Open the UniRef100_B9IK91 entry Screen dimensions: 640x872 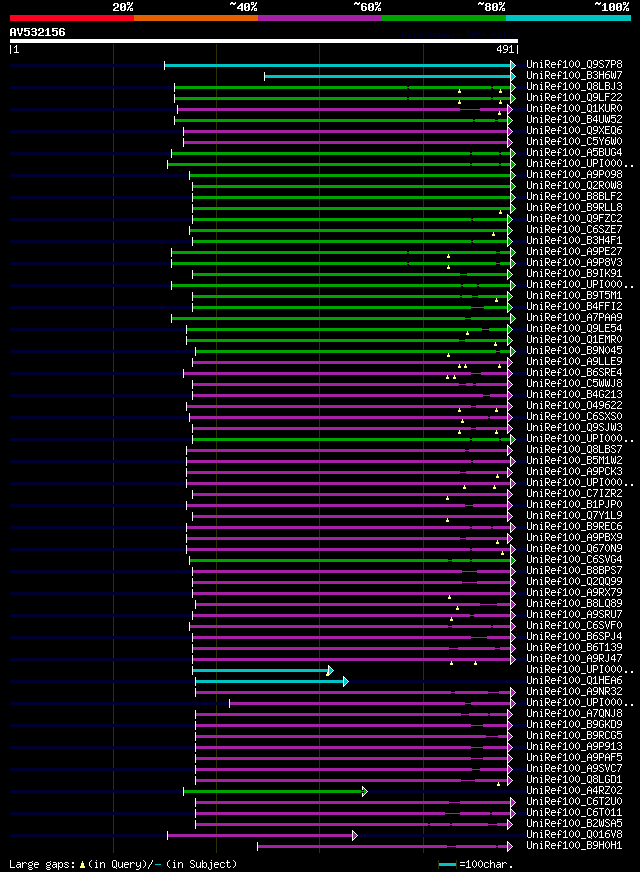pyautogui.click(x=574, y=274)
